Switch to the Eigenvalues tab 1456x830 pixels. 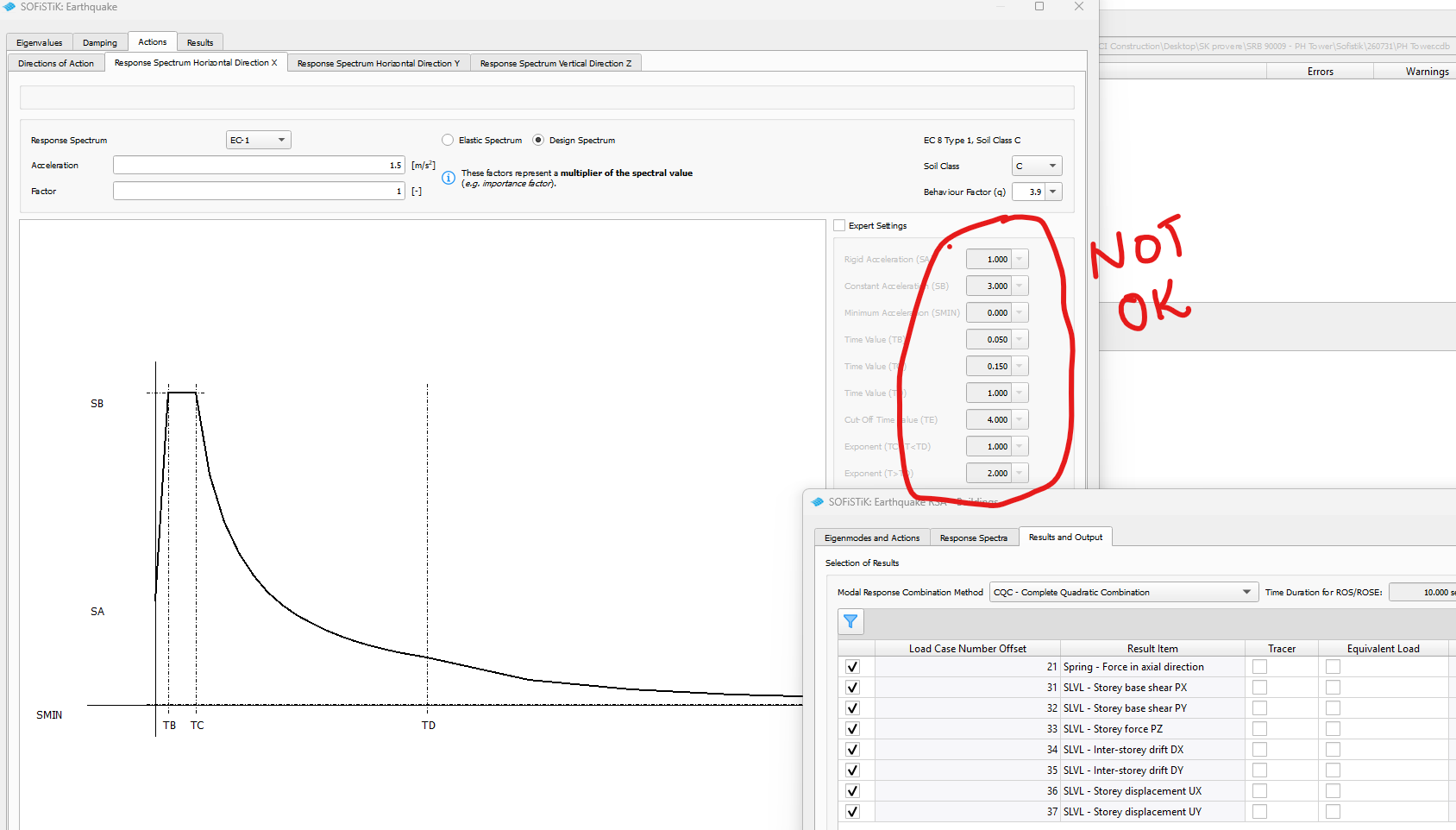click(40, 42)
